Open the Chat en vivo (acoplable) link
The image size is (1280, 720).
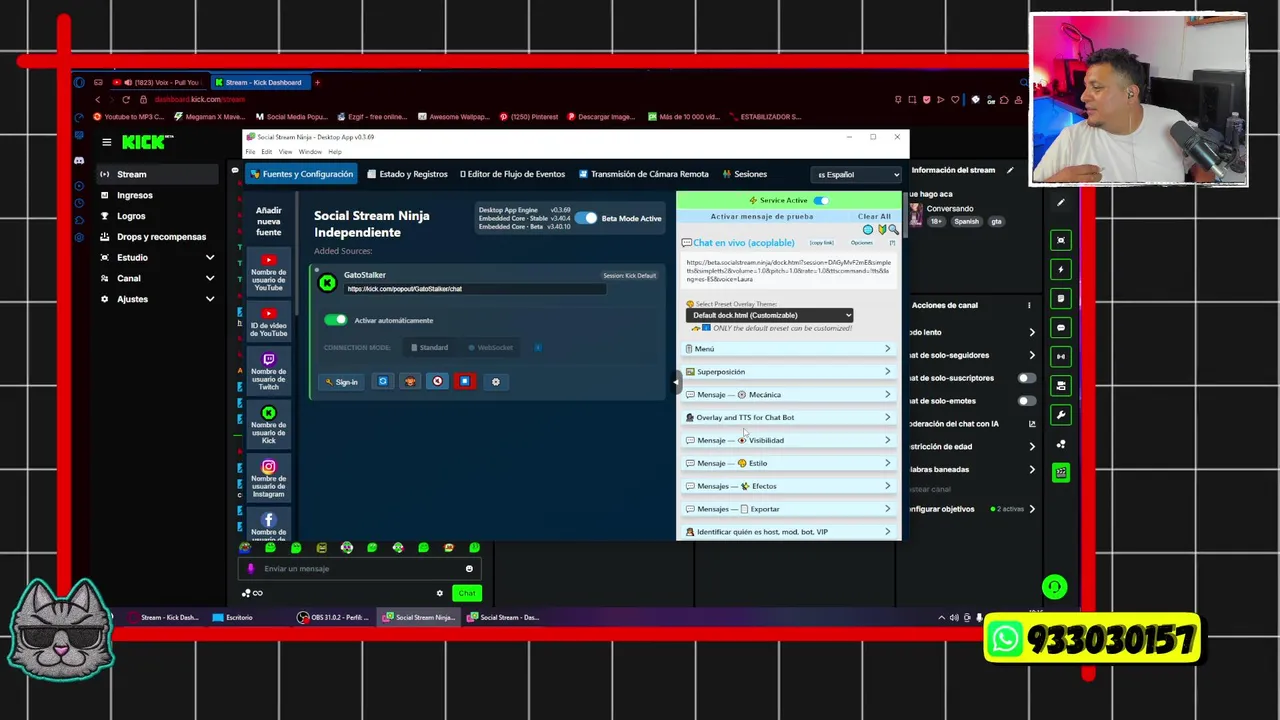click(743, 242)
